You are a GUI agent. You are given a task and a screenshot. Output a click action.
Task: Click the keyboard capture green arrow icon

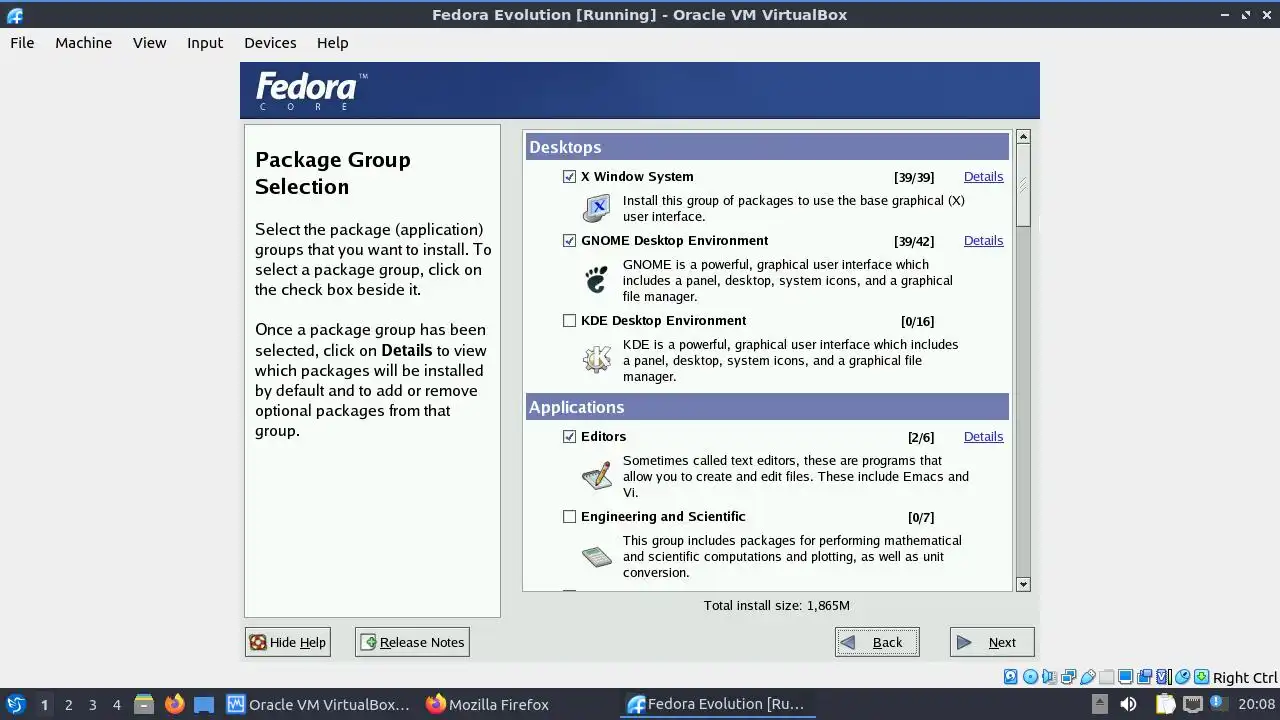tap(1202, 677)
